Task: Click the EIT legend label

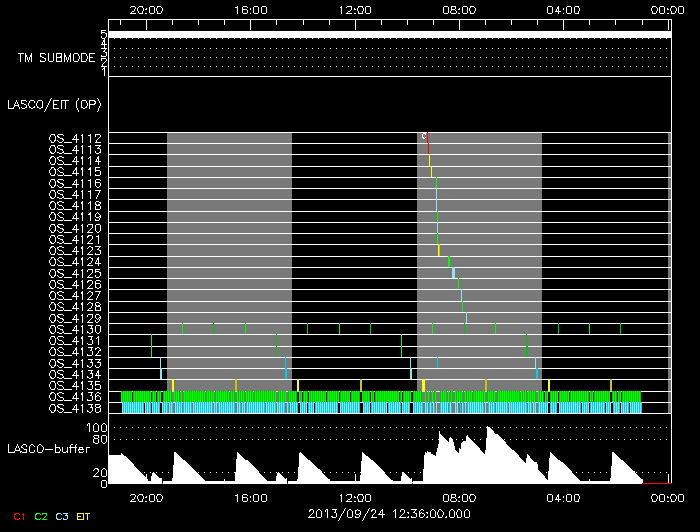Action: click(x=84, y=516)
